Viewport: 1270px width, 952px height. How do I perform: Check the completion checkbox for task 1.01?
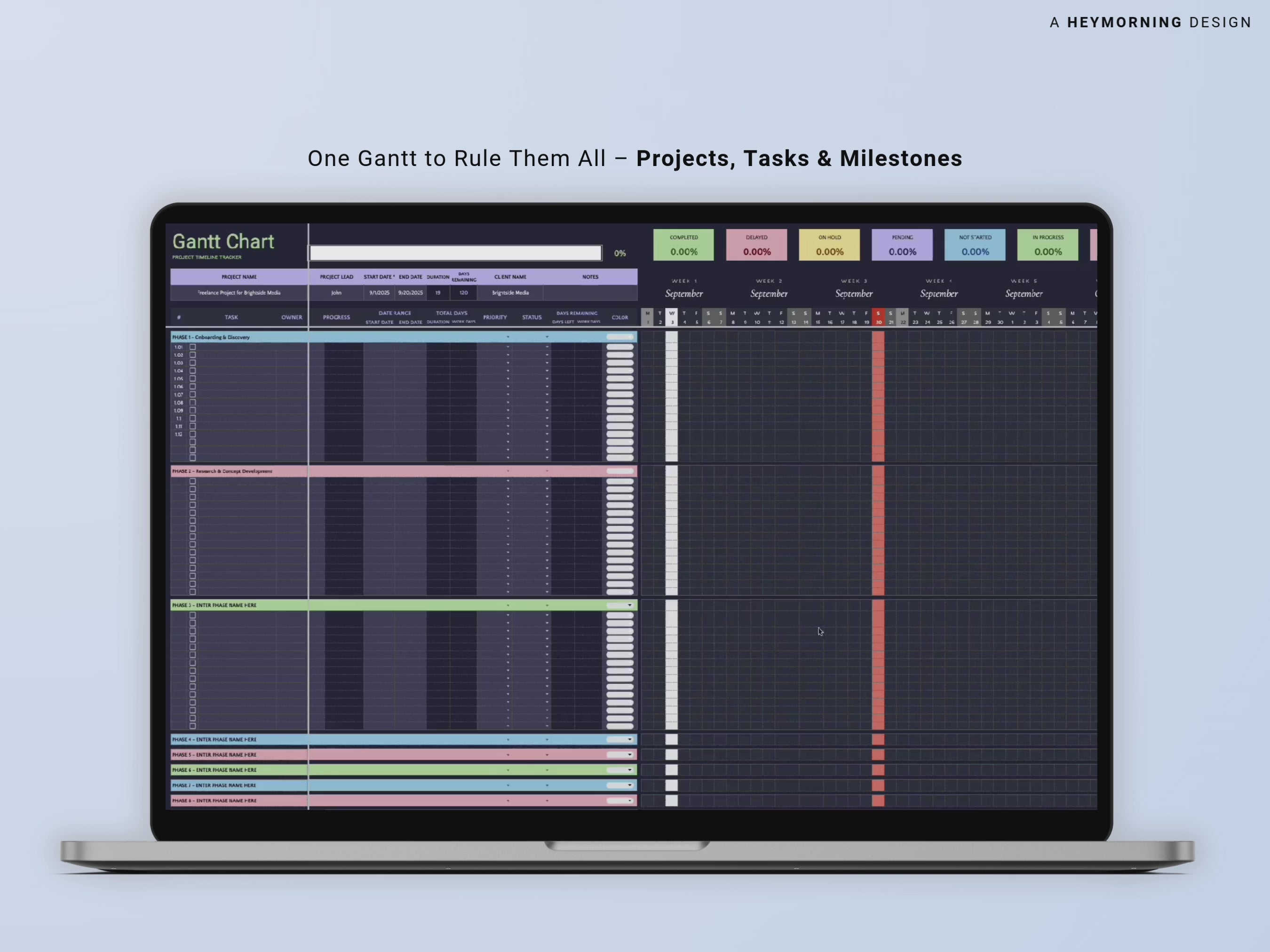point(192,347)
